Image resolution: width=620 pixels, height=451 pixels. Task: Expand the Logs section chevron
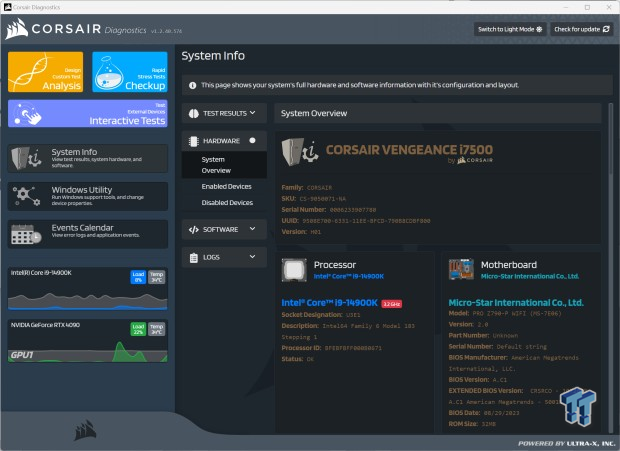click(253, 257)
